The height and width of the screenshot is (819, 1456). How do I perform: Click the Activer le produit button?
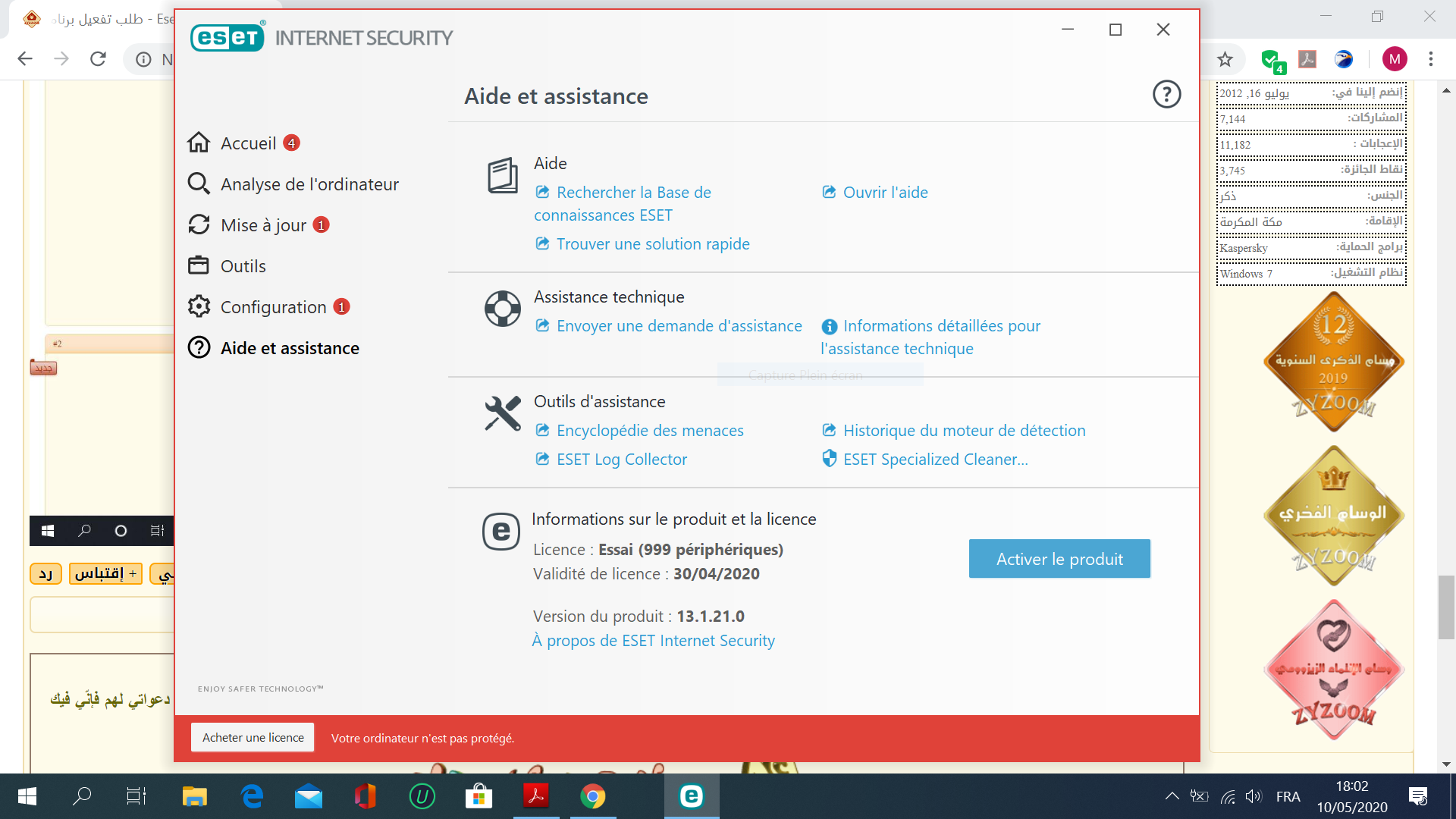click(1059, 559)
